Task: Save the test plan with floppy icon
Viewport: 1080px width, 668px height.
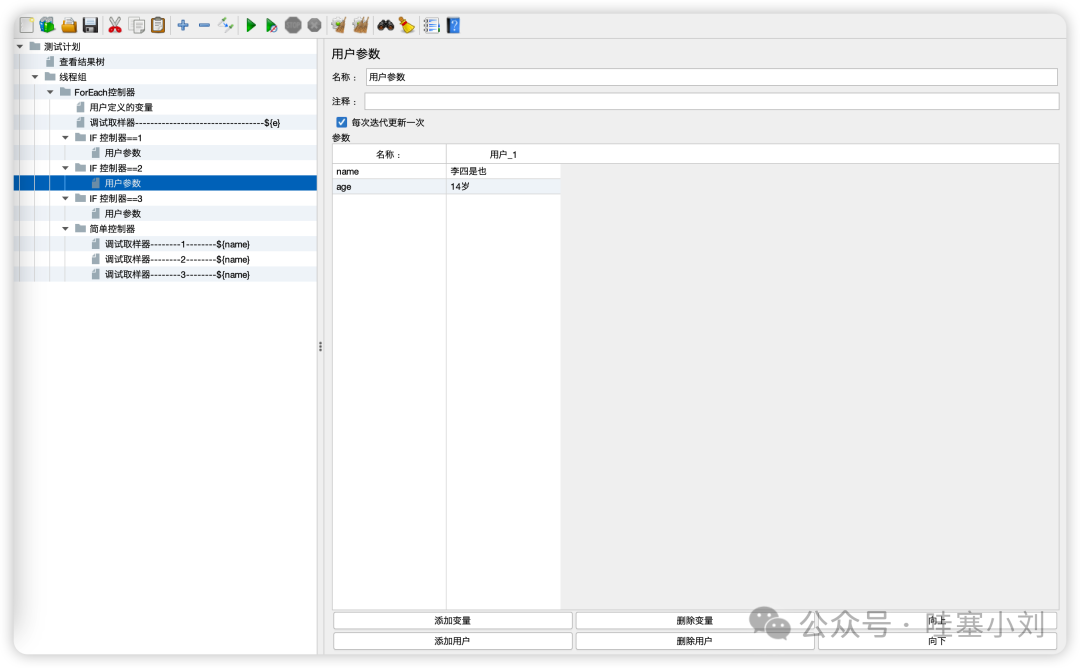Action: [90, 25]
